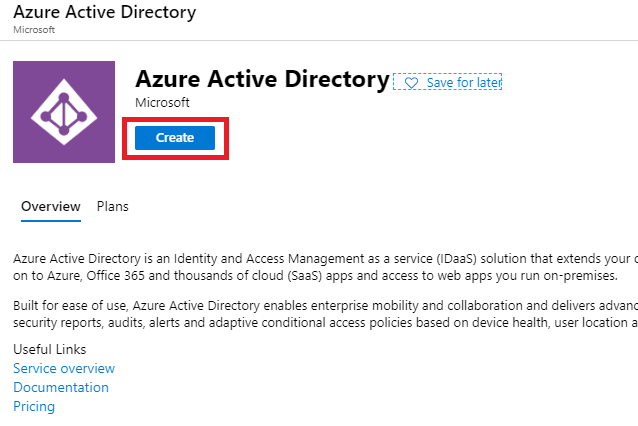Click the Save for later label text

pyautogui.click(x=463, y=82)
